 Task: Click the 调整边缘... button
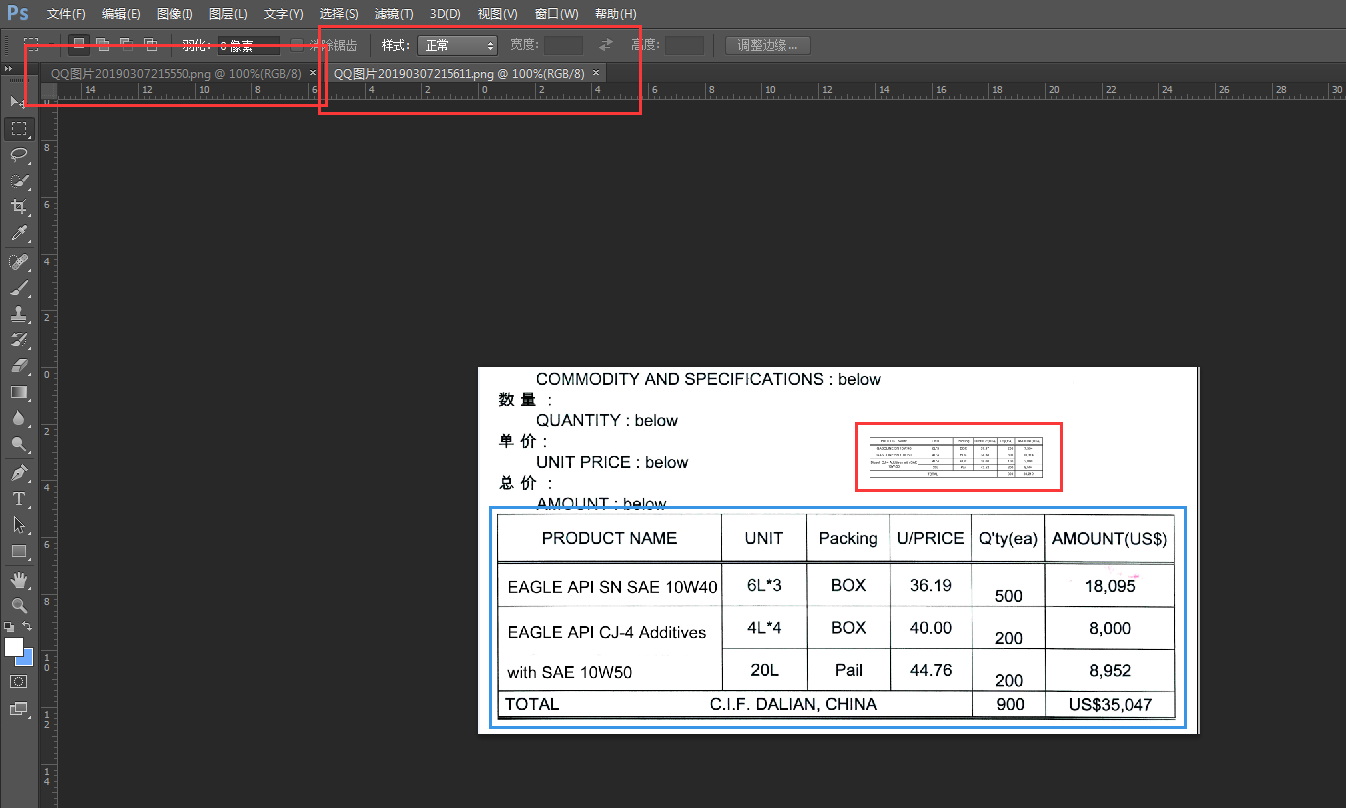(768, 45)
